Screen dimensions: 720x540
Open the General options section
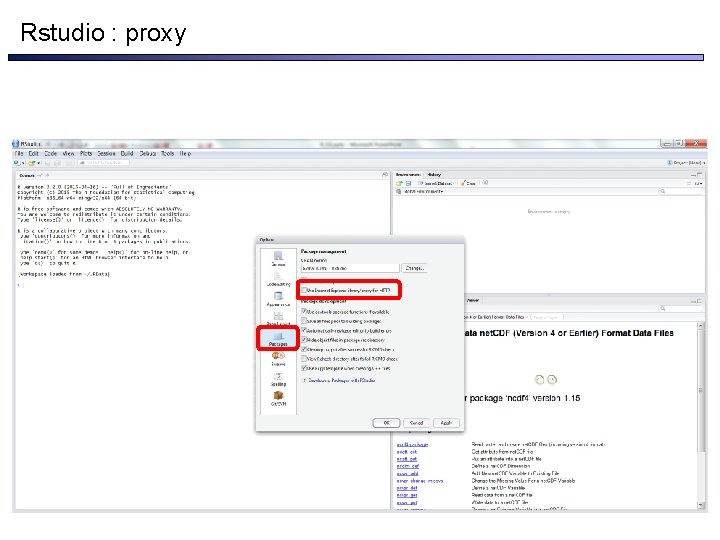coord(278,259)
